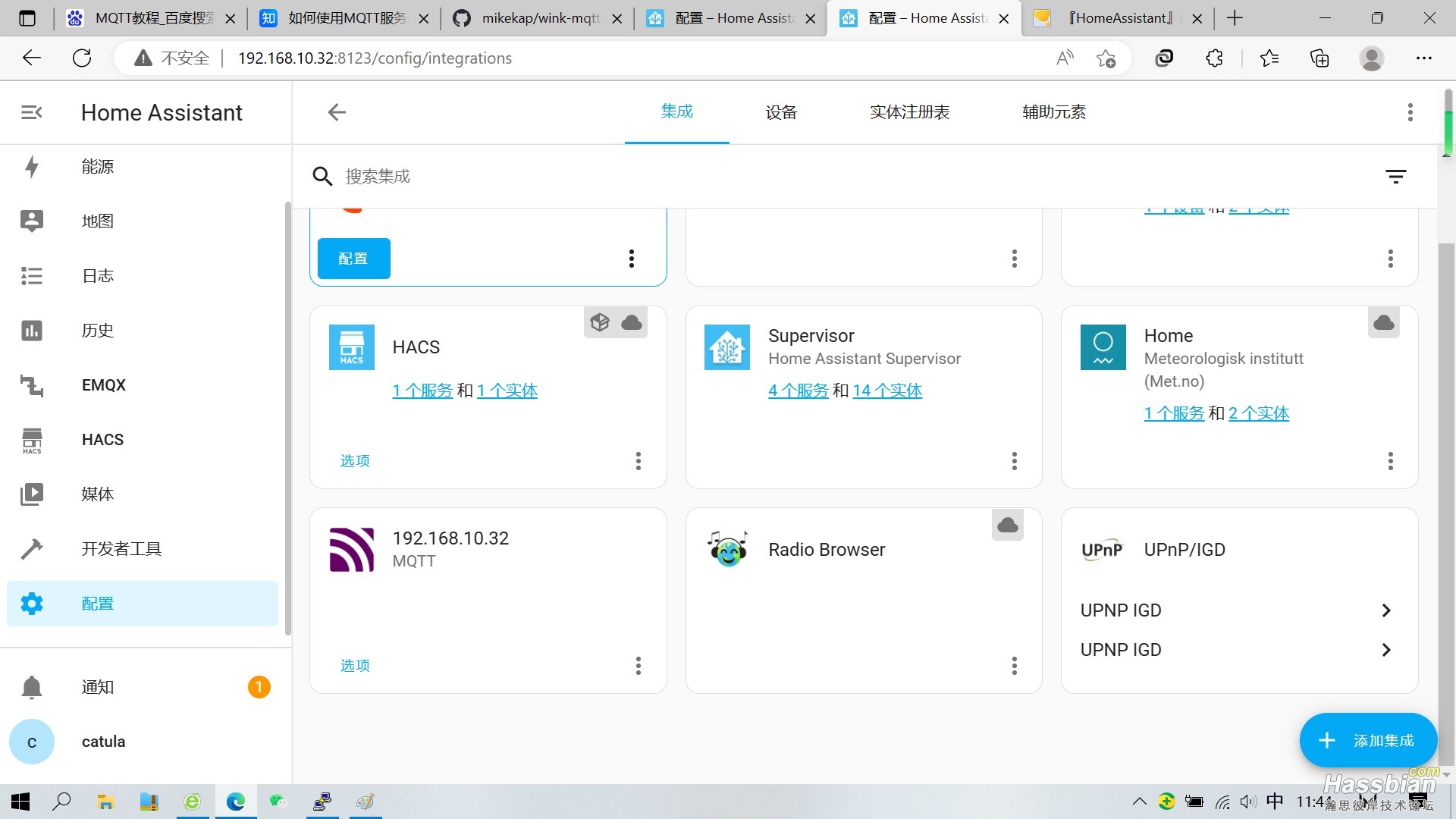The image size is (1456, 819).
Task: Click HACS custom integration box icon
Action: click(x=600, y=322)
